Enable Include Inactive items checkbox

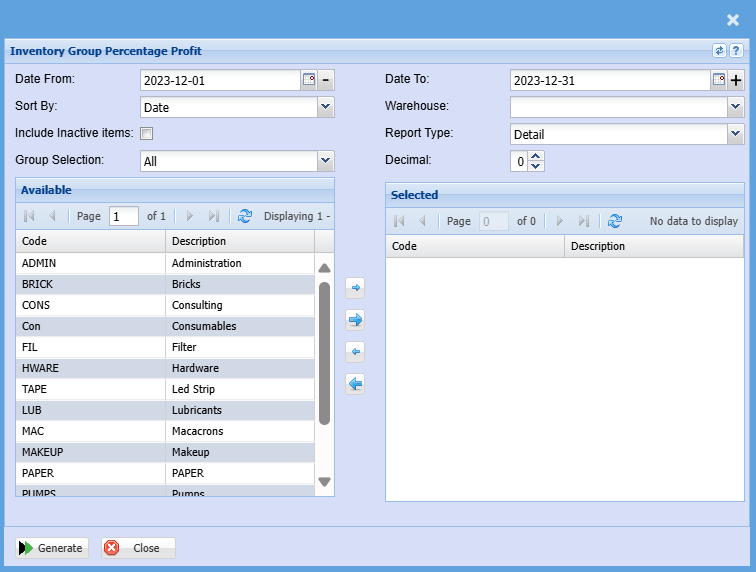[146, 133]
